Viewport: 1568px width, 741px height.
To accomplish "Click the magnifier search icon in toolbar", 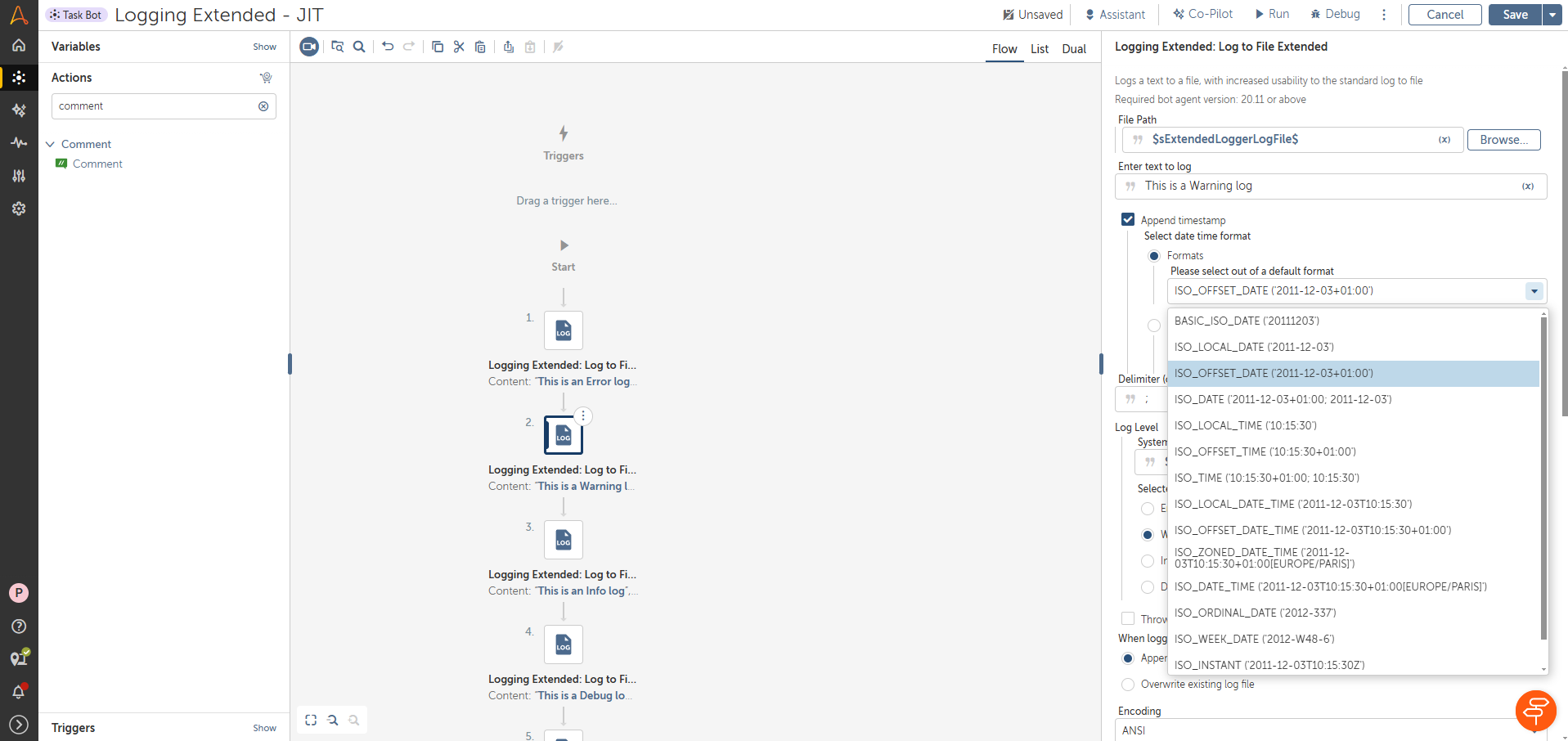I will (x=359, y=47).
